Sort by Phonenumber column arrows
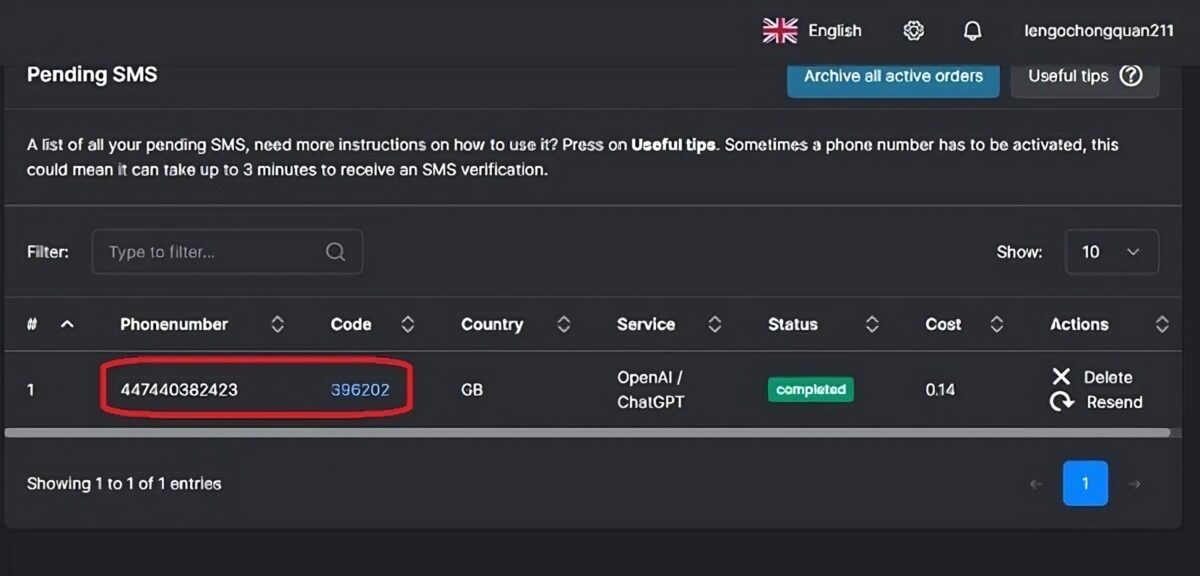 (x=278, y=324)
